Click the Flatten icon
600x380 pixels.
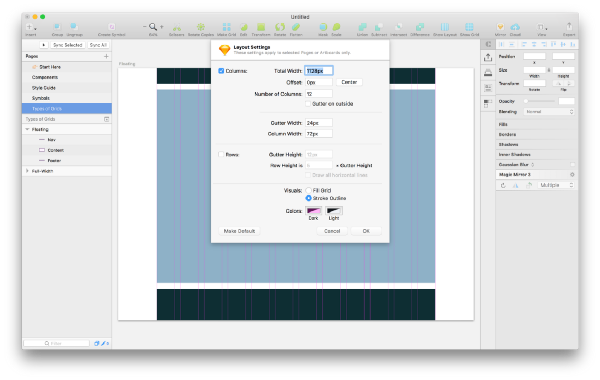pyautogui.click(x=296, y=27)
